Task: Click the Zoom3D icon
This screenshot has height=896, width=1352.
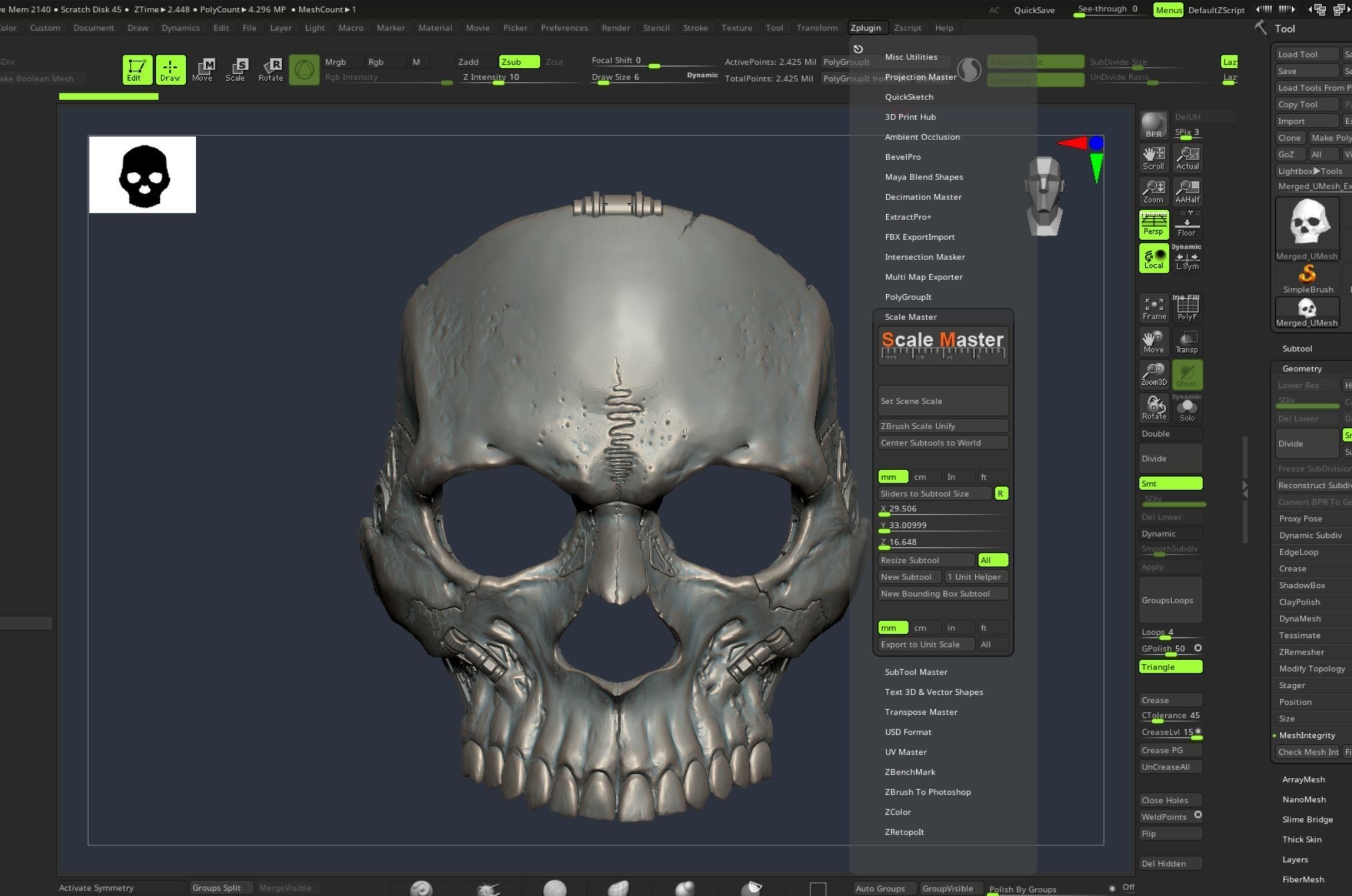Action: click(1153, 374)
